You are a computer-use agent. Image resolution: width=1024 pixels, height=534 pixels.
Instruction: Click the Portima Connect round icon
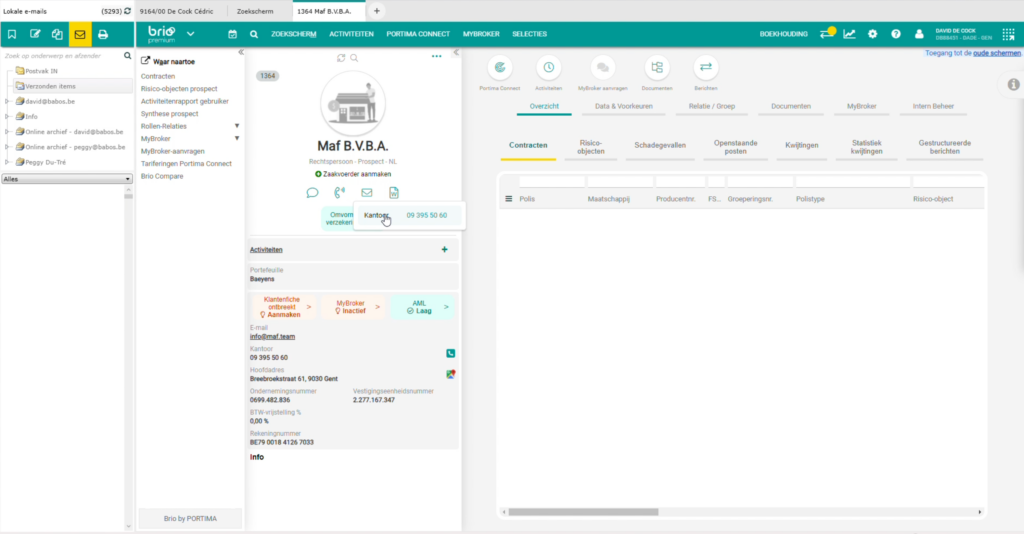(x=500, y=67)
